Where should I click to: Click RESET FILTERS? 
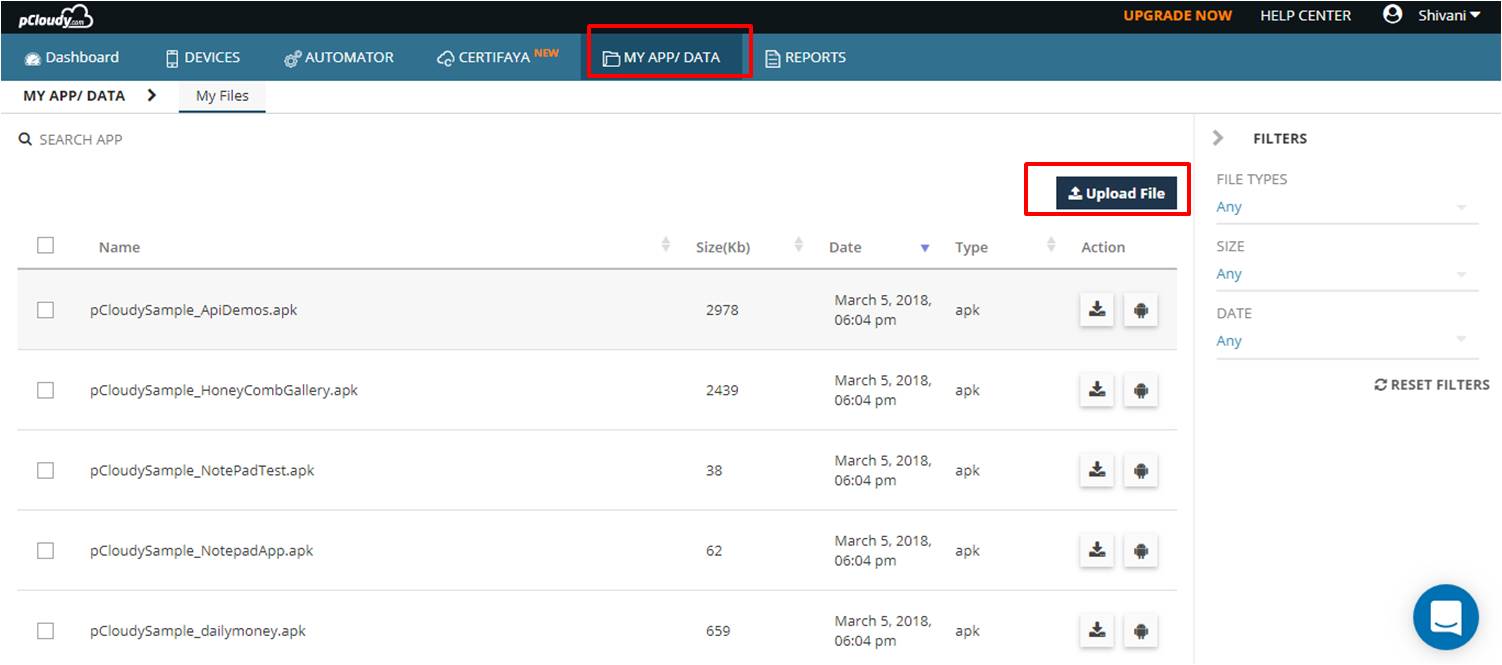tap(1432, 384)
